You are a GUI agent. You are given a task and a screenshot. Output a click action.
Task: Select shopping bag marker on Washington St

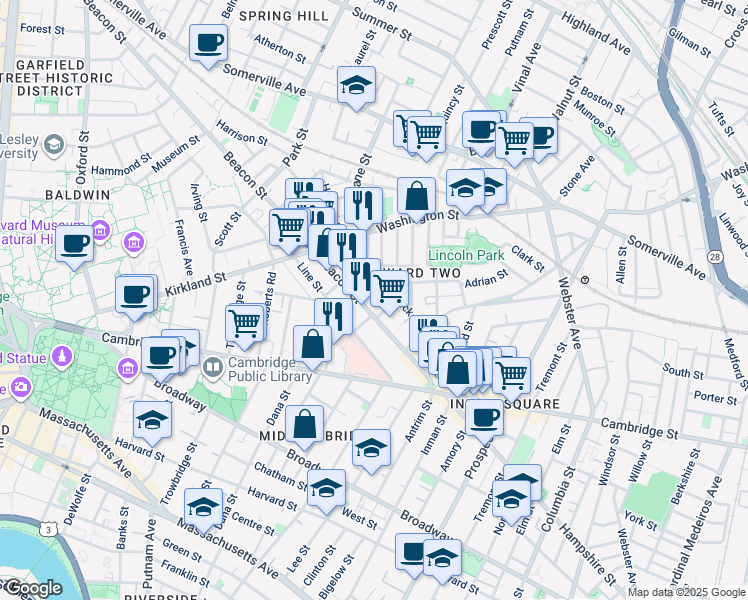pyautogui.click(x=416, y=197)
